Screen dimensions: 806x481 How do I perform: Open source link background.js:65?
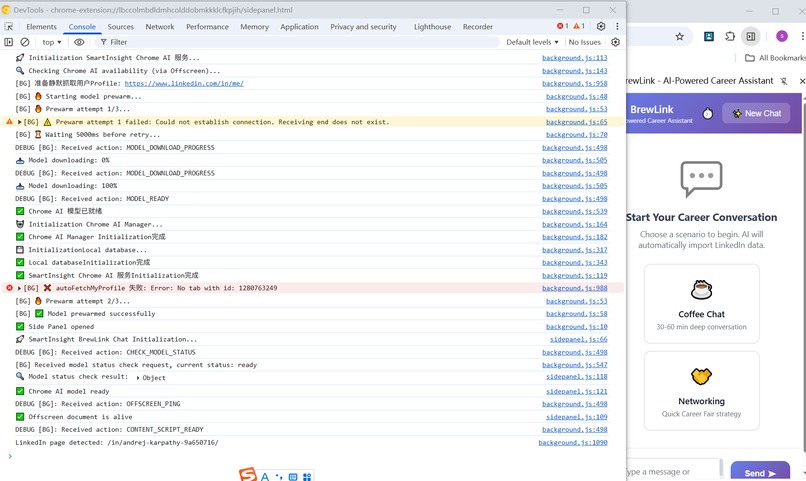[x=576, y=122]
